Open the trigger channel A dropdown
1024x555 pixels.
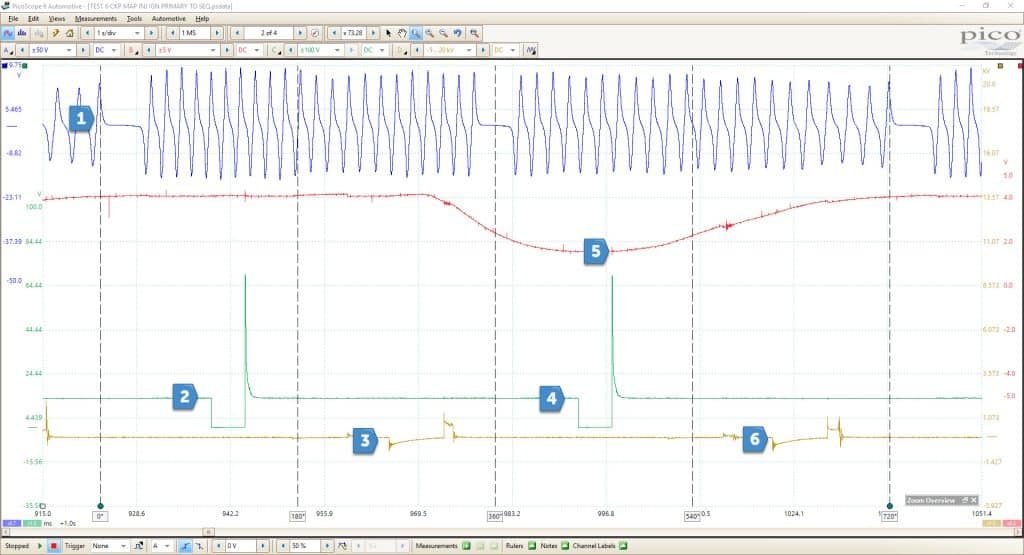(x=161, y=546)
